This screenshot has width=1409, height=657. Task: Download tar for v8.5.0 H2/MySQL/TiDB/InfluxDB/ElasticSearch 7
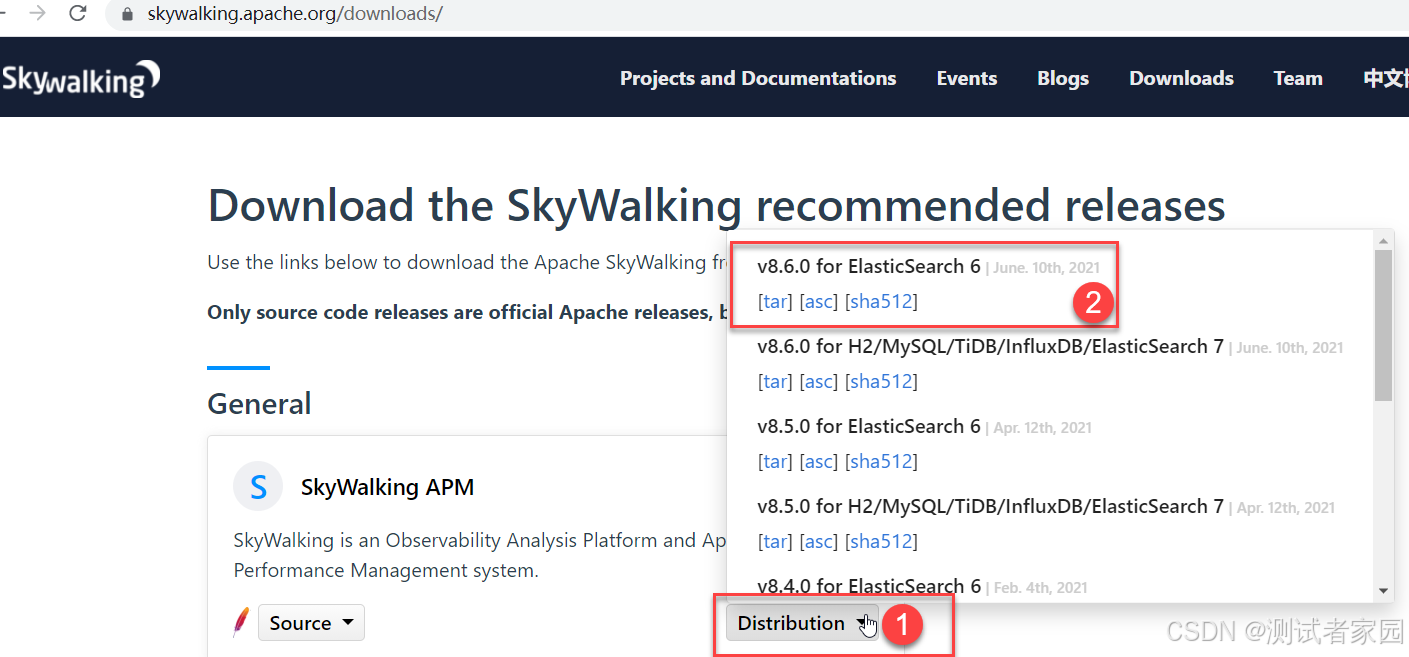(x=775, y=541)
